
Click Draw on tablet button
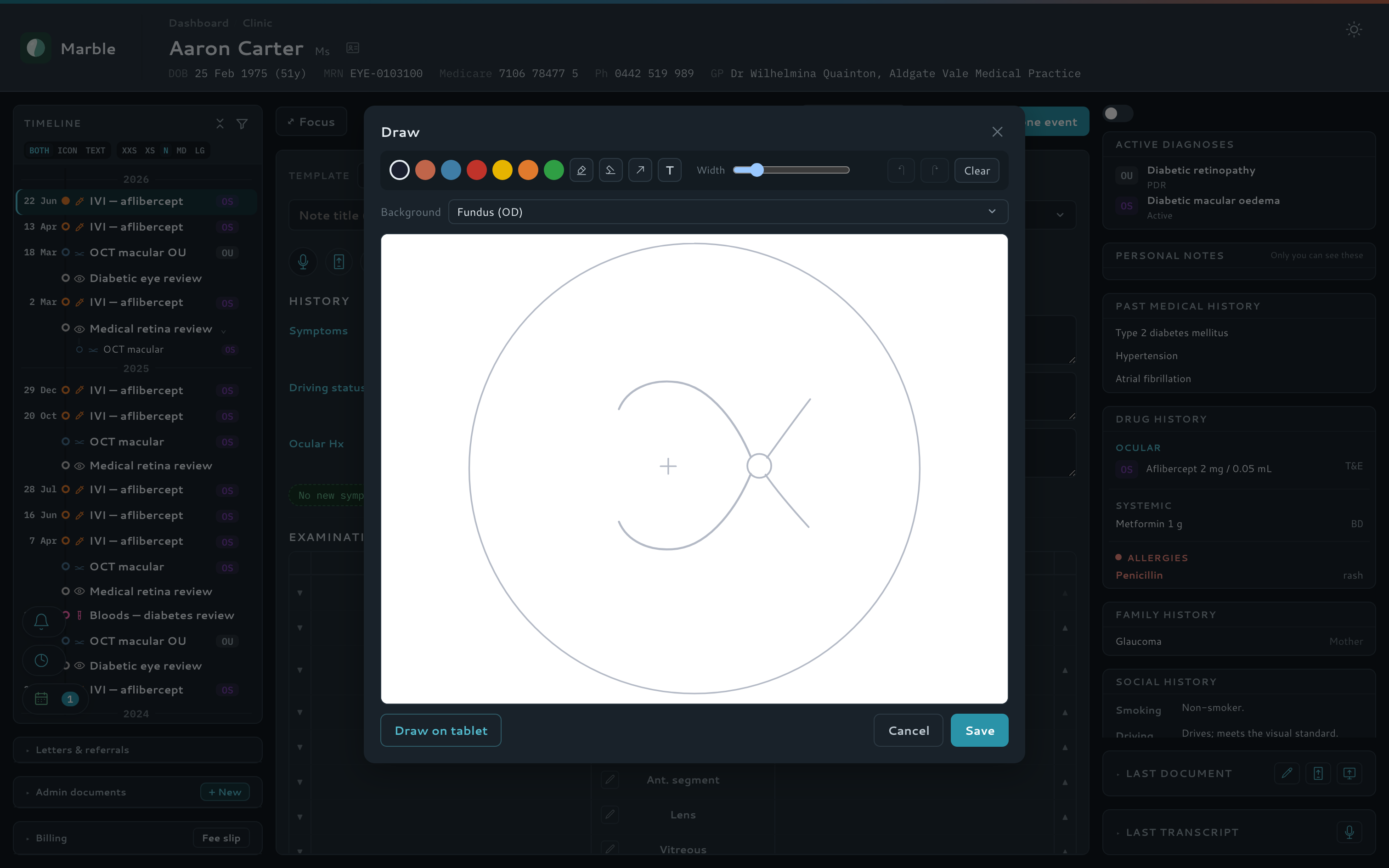[441, 730]
